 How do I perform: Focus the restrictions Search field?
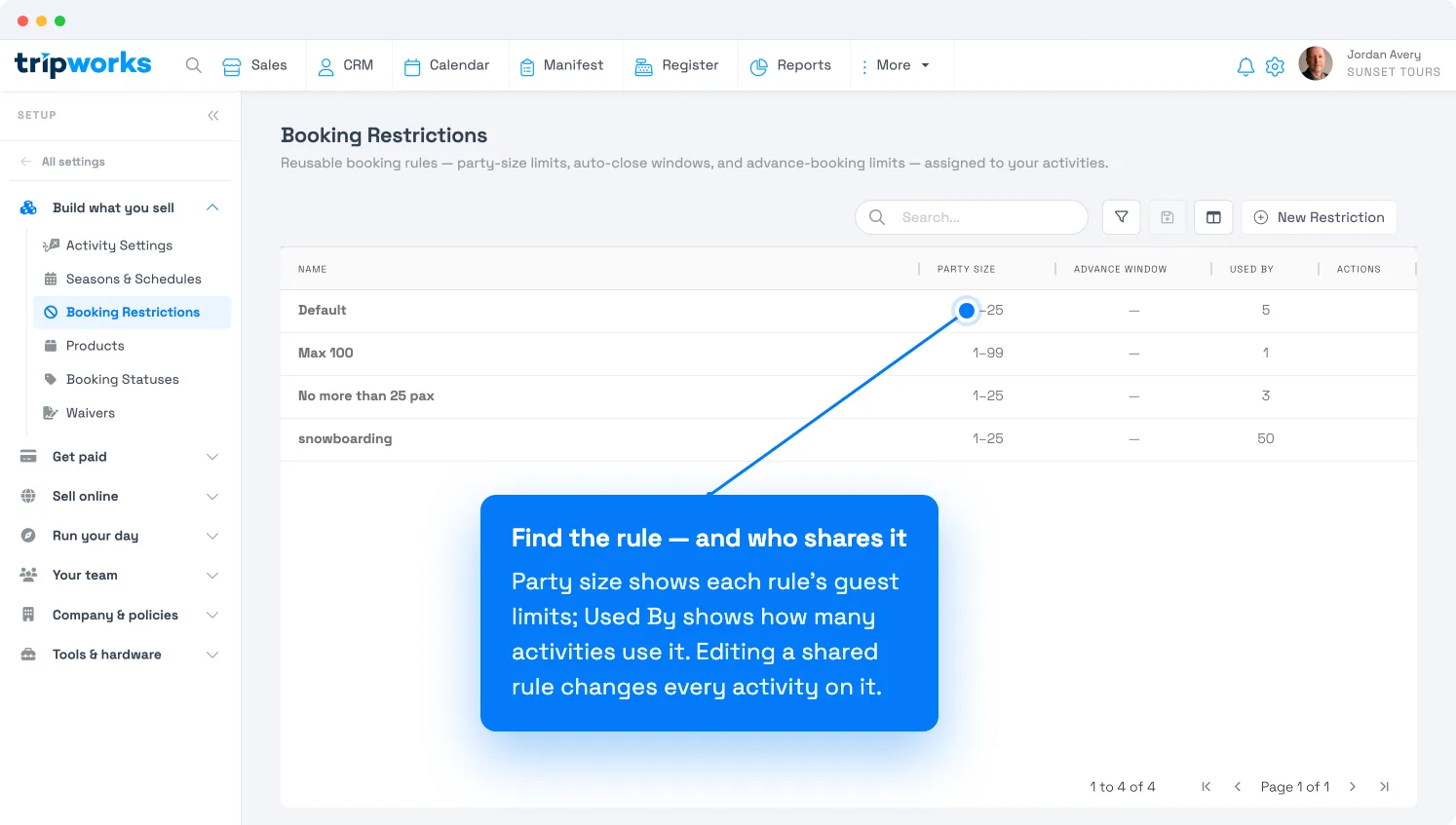(x=972, y=217)
